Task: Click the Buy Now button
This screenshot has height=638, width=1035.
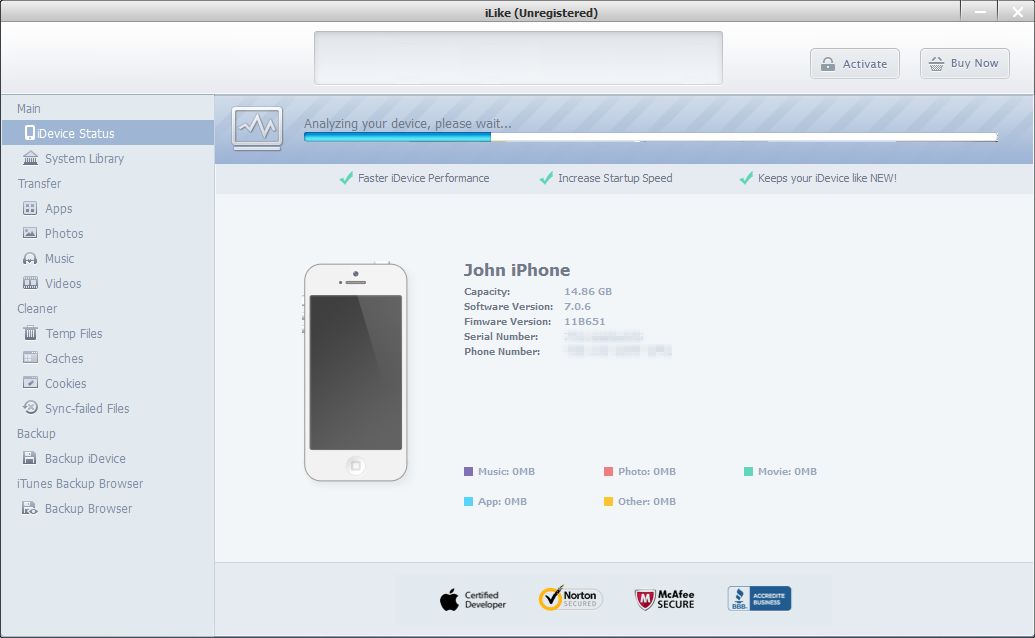Action: 964,63
